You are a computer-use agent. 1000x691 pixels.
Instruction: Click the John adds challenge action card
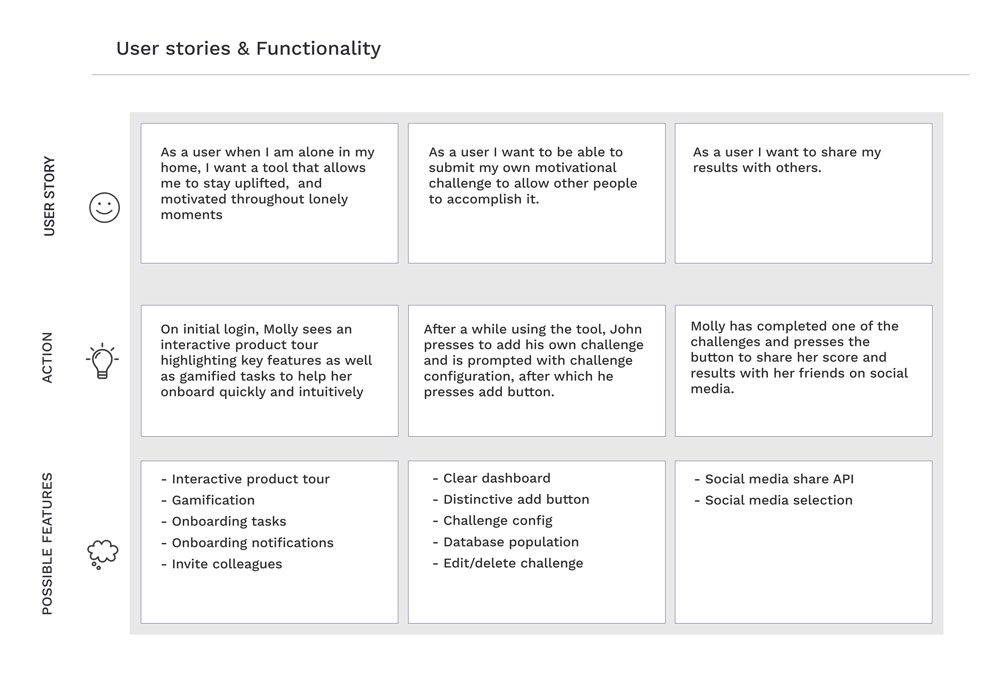pyautogui.click(x=536, y=371)
